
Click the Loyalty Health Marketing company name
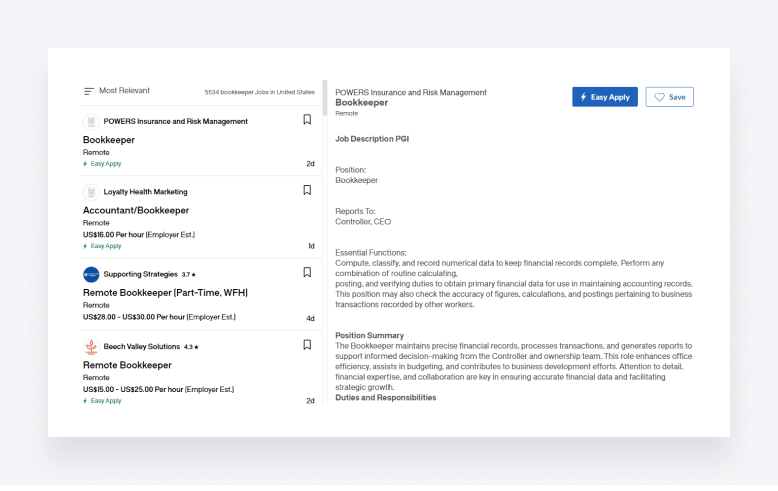pyautogui.click(x=145, y=192)
